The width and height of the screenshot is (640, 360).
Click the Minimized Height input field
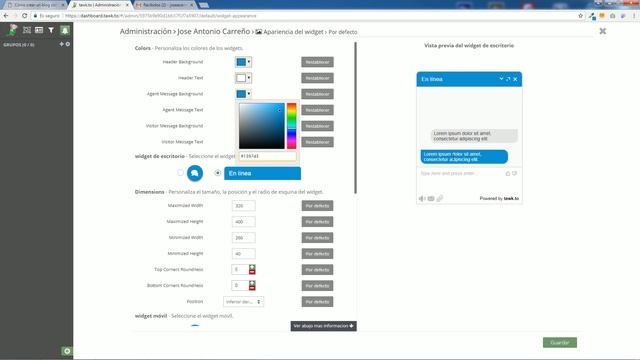(x=244, y=253)
